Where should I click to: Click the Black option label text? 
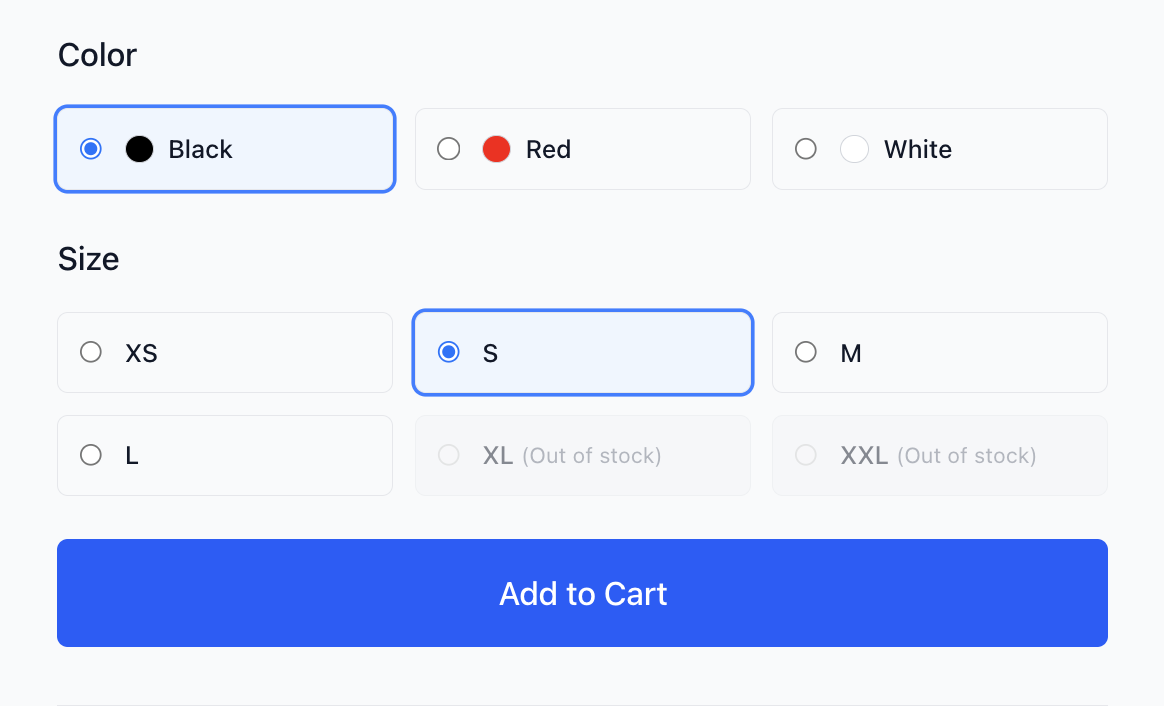click(x=200, y=149)
